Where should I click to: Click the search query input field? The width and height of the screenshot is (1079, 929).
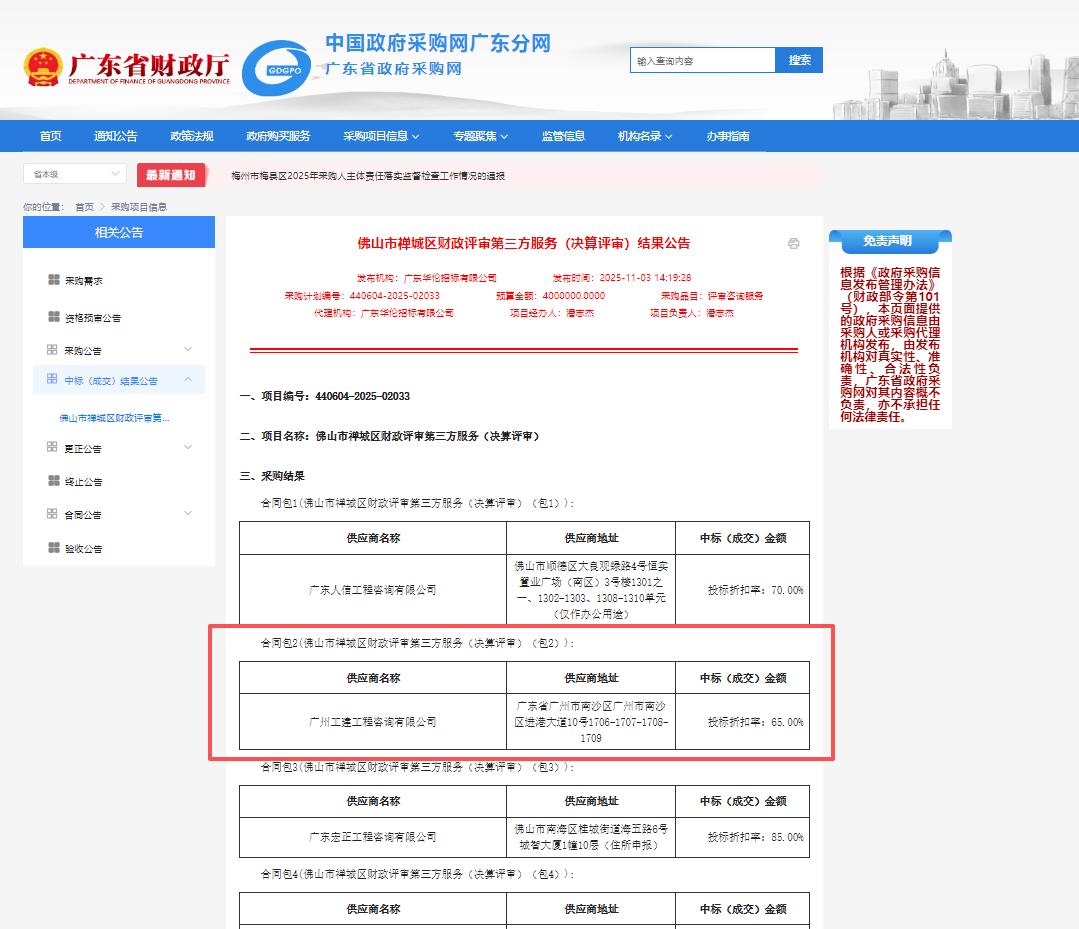pos(702,61)
